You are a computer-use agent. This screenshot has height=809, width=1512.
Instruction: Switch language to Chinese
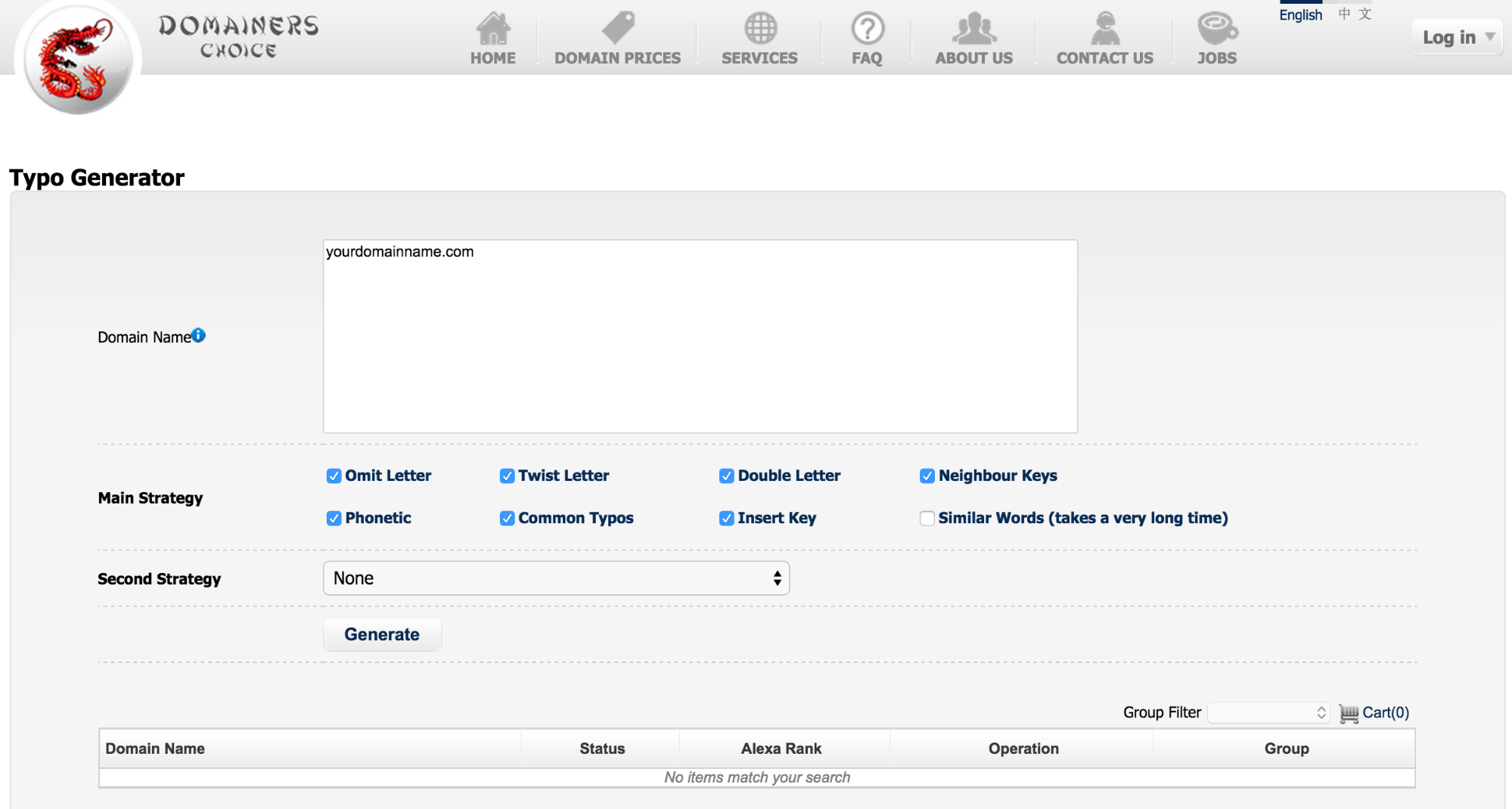pyautogui.click(x=1355, y=14)
